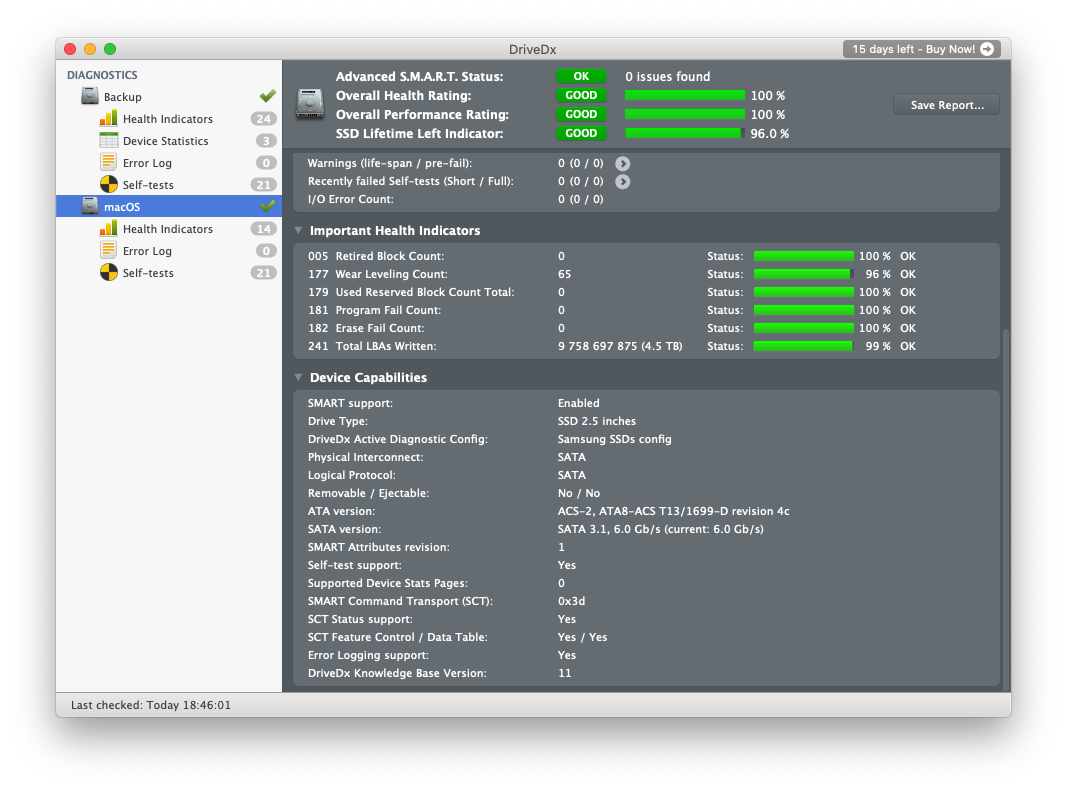1067x791 pixels.
Task: Click the 9 758 697 875 (4.5 TB) value
Action: pos(620,346)
